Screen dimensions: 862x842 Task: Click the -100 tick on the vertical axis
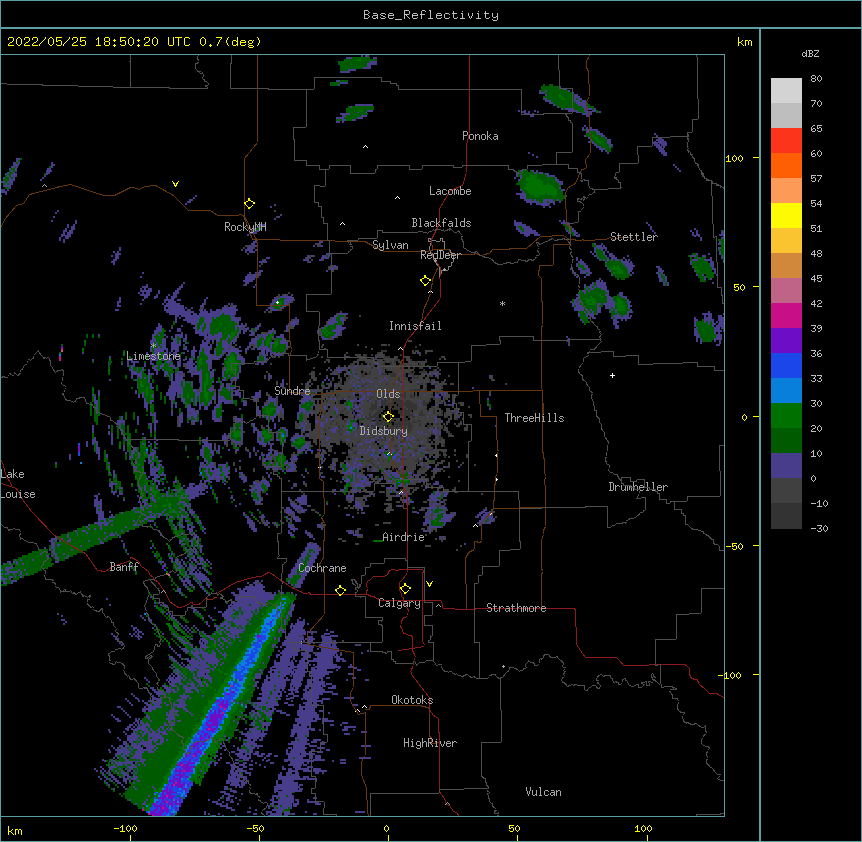coord(731,675)
